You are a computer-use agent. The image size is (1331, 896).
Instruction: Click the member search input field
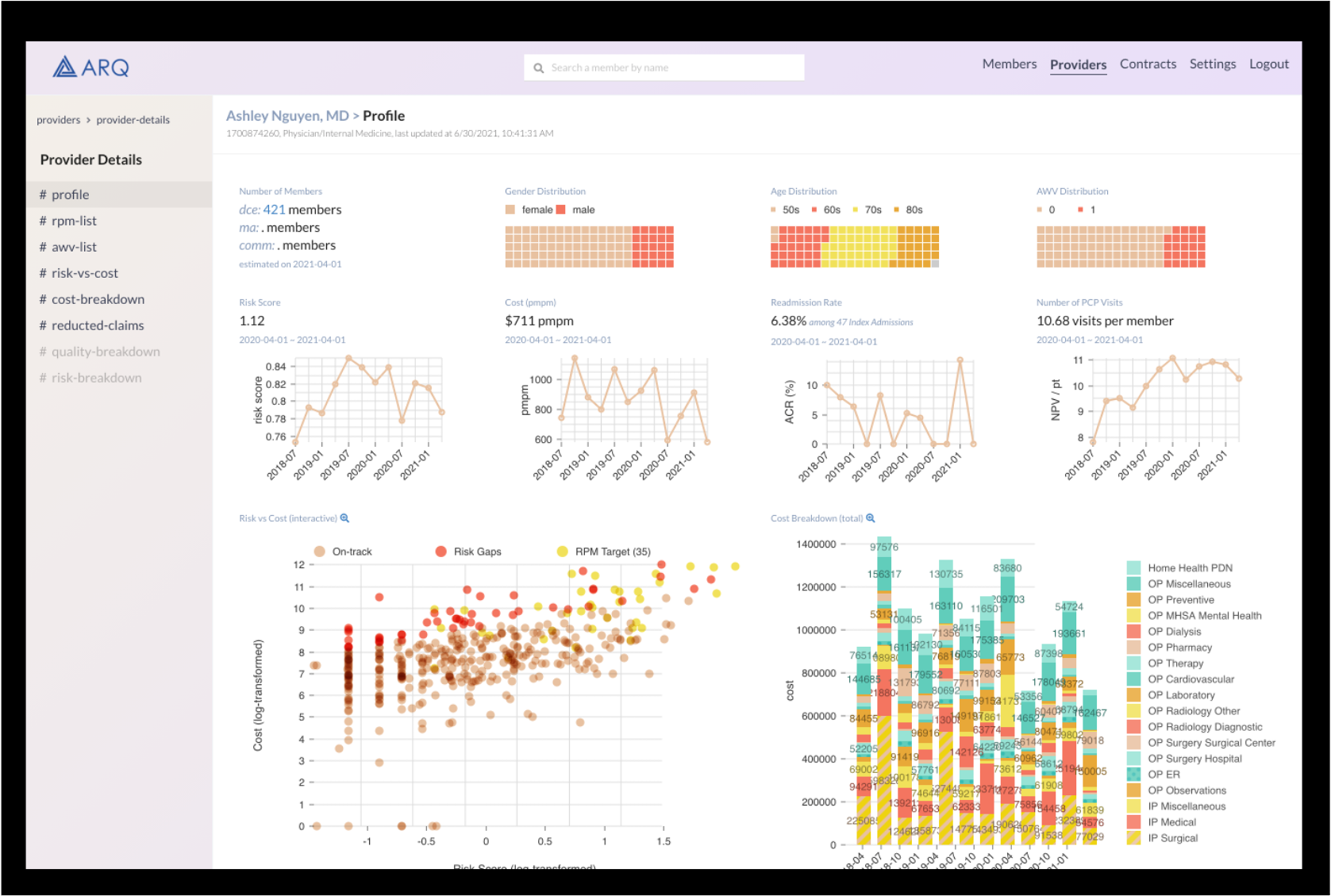click(673, 68)
